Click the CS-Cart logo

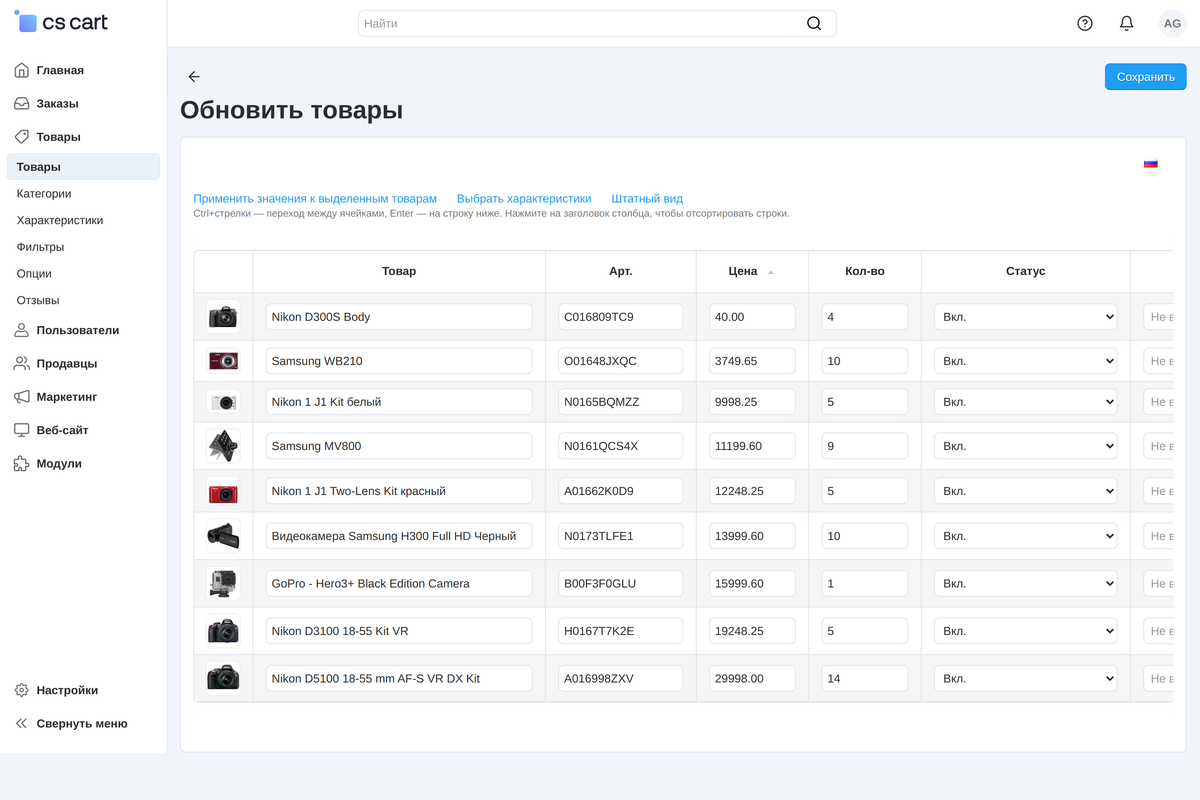(61, 22)
